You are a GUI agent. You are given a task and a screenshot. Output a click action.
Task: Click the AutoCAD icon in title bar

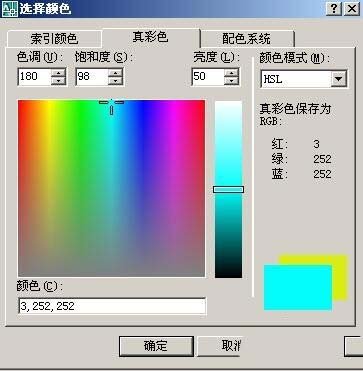[9, 9]
